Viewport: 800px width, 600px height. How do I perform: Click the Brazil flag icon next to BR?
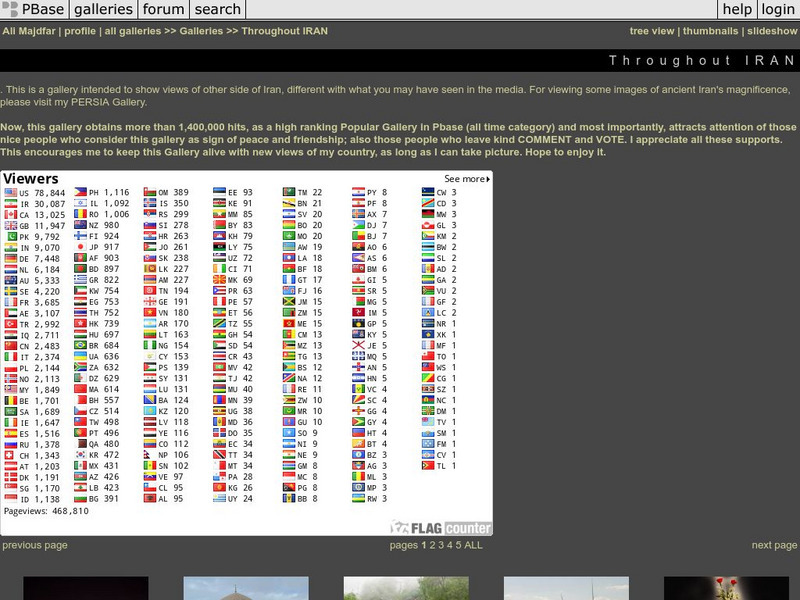point(80,345)
